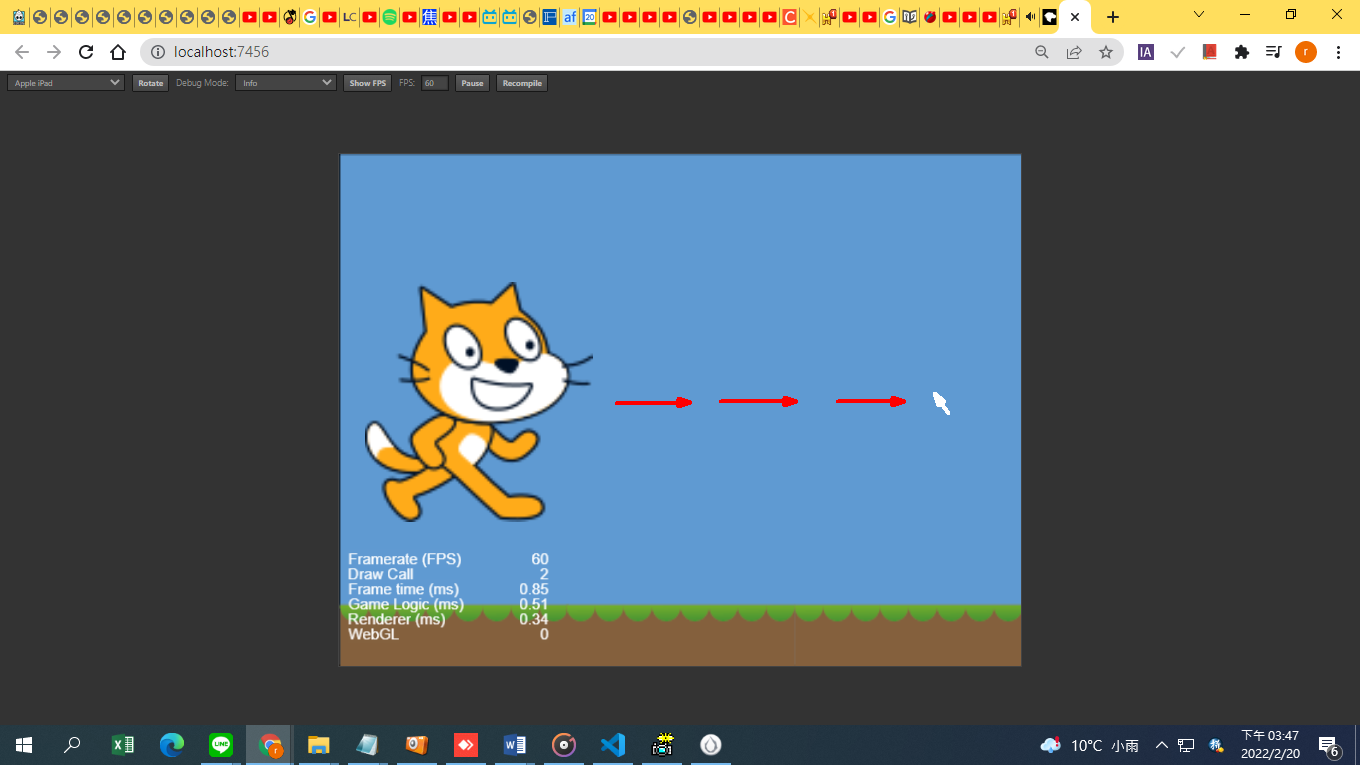Bookmark this tab with the star
Screen dimensions: 1360x765
coord(1106,52)
